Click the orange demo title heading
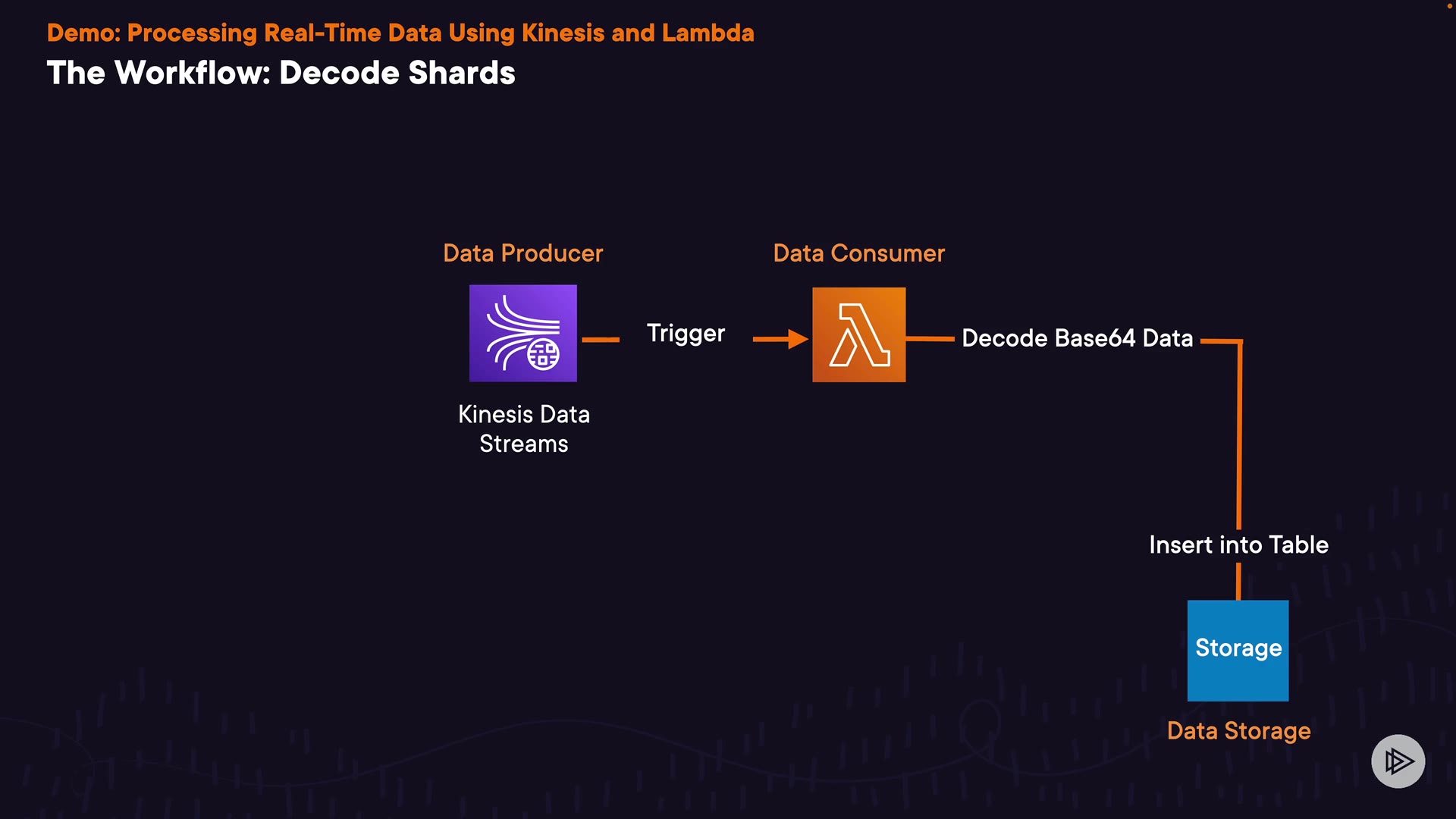 pos(400,33)
